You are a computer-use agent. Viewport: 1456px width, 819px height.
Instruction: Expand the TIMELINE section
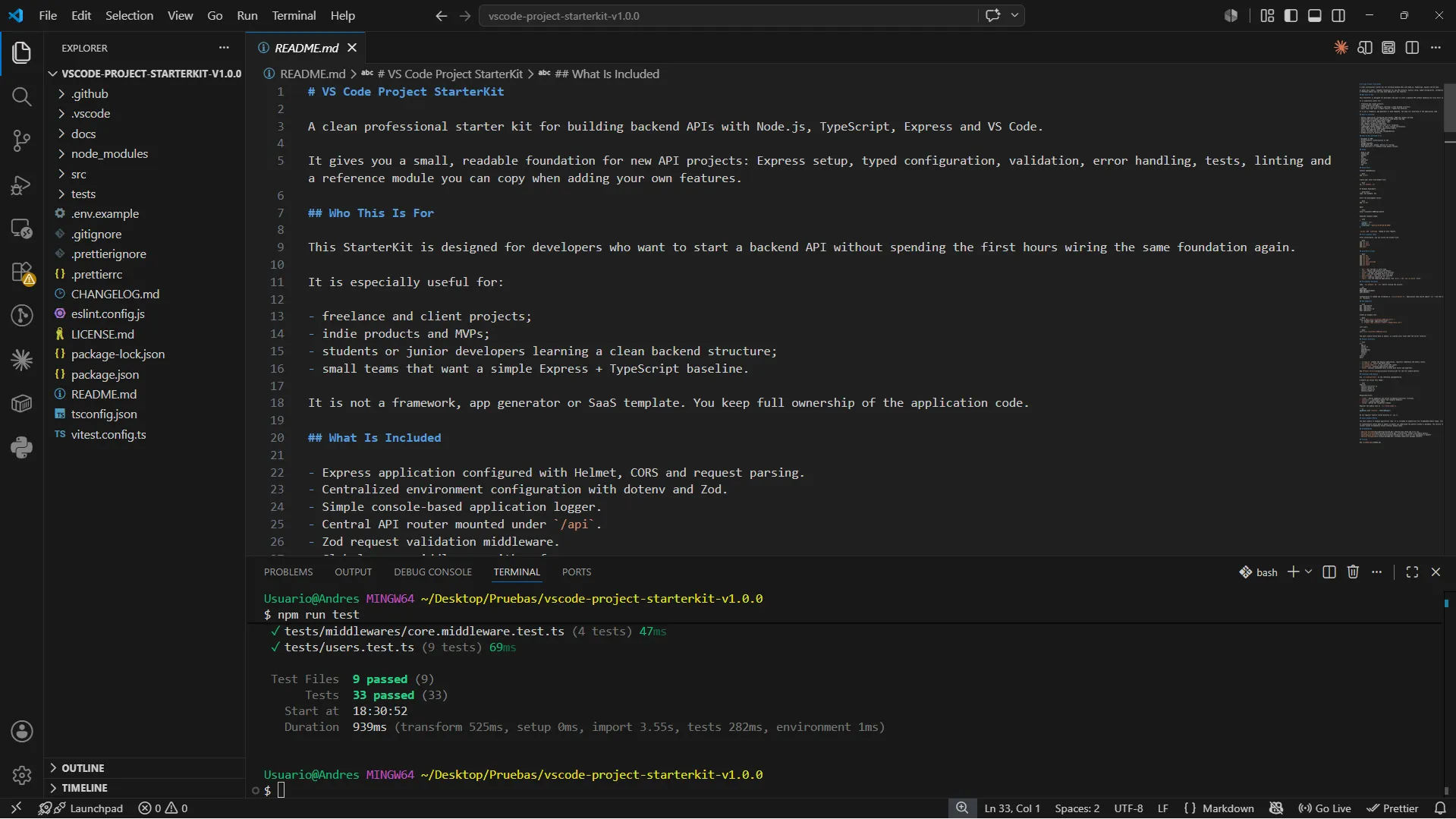(144, 788)
